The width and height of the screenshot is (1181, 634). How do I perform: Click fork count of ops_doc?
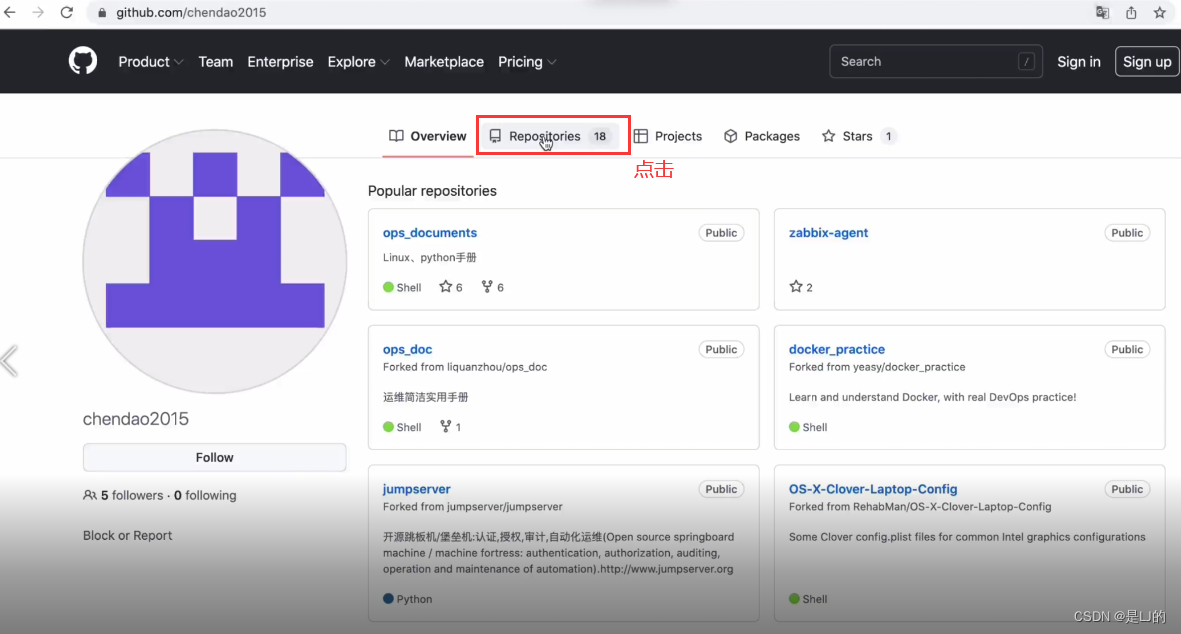(x=450, y=427)
